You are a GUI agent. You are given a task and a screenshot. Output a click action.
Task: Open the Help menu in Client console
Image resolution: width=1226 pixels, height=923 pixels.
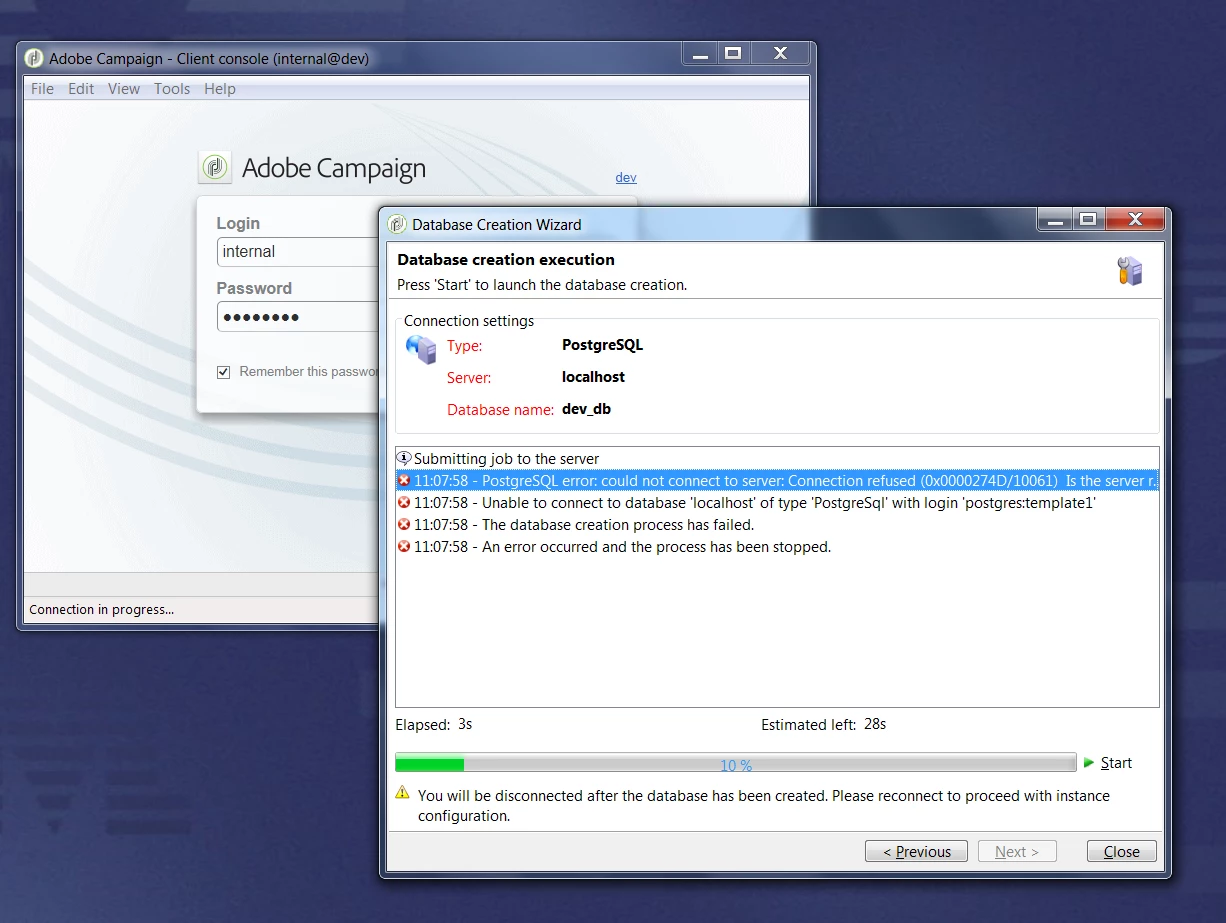point(220,89)
